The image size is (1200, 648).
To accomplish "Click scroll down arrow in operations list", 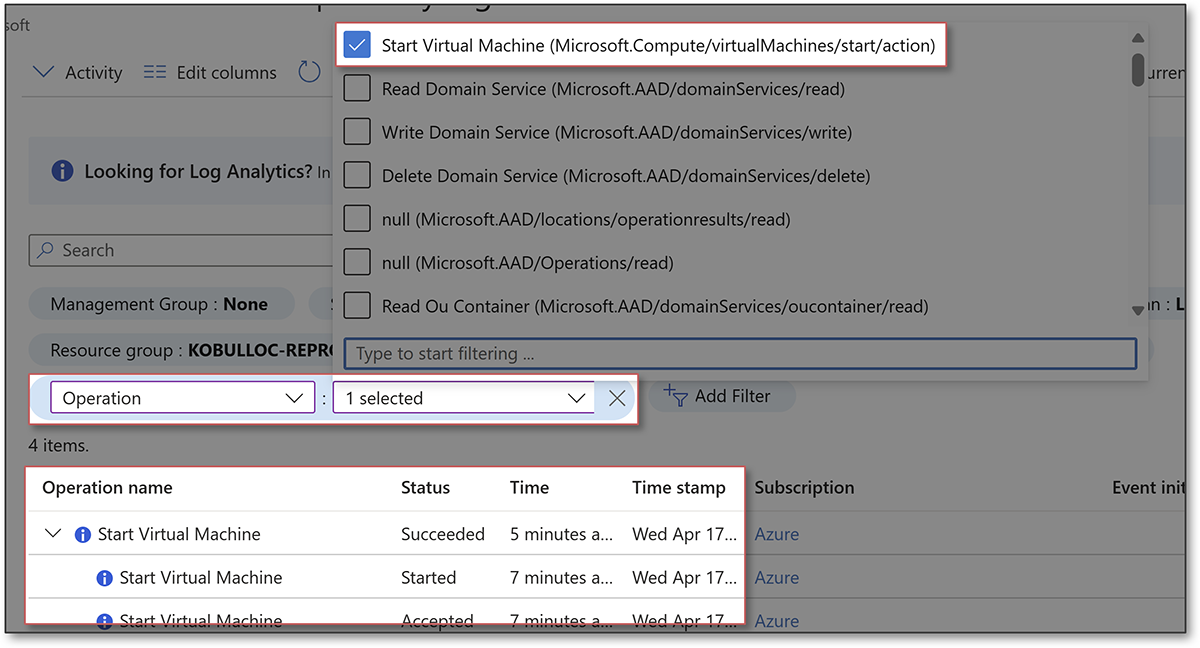I will (x=1137, y=311).
